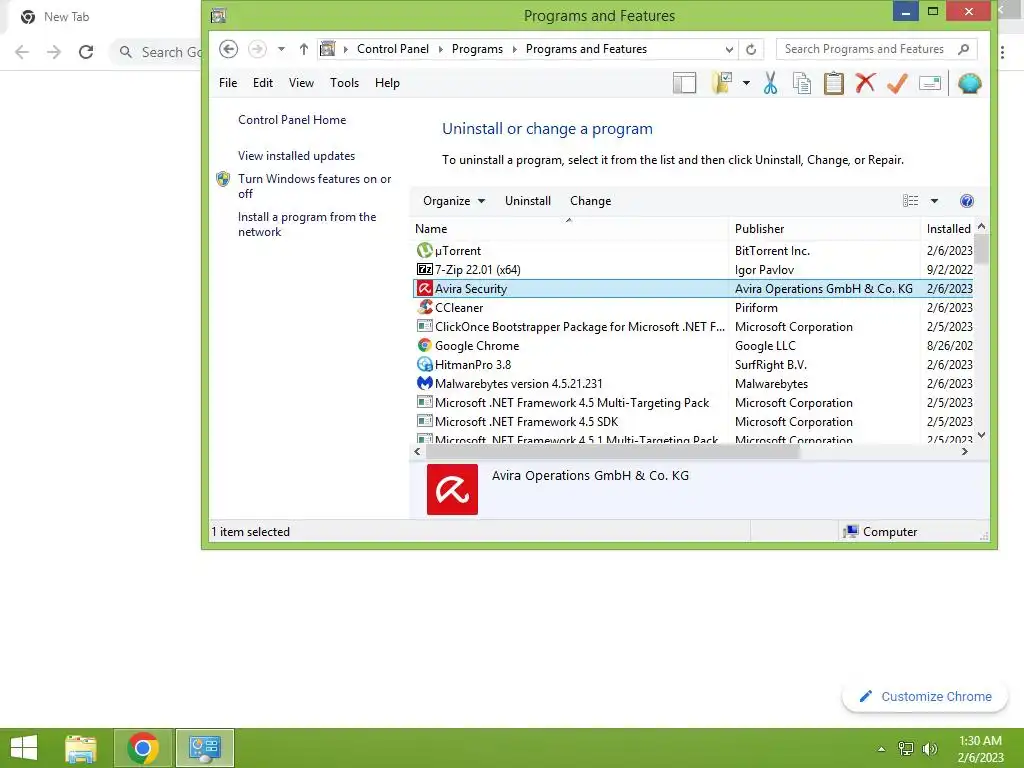
Task: Click Chrome icon in taskbar
Action: (x=143, y=748)
